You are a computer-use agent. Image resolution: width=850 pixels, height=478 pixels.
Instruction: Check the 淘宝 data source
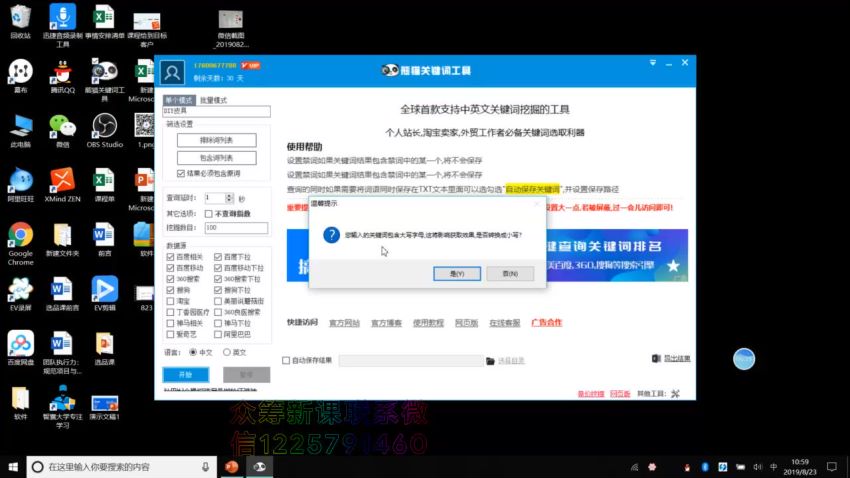(x=170, y=301)
